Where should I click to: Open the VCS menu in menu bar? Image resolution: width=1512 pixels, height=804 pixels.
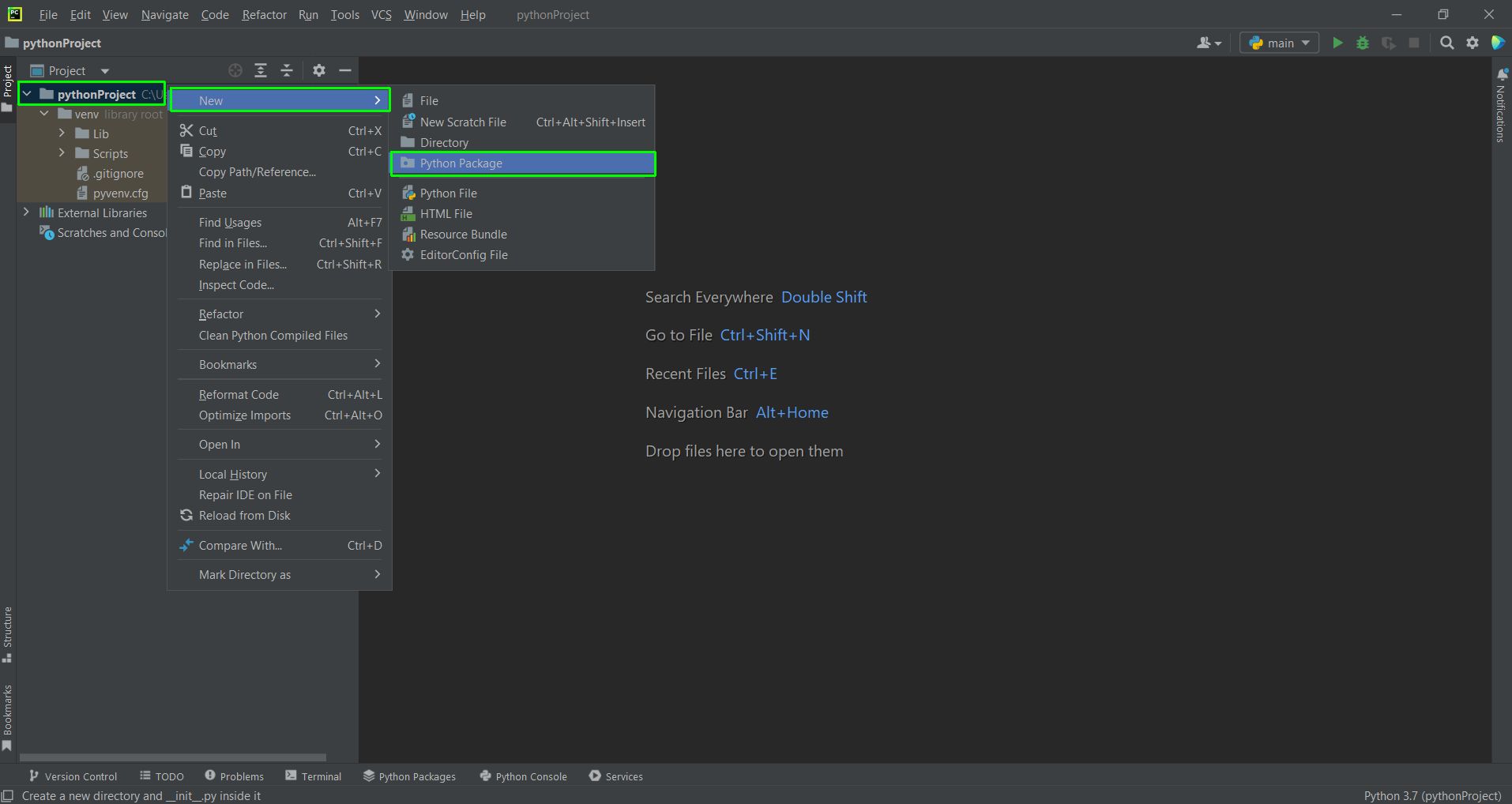pos(382,15)
